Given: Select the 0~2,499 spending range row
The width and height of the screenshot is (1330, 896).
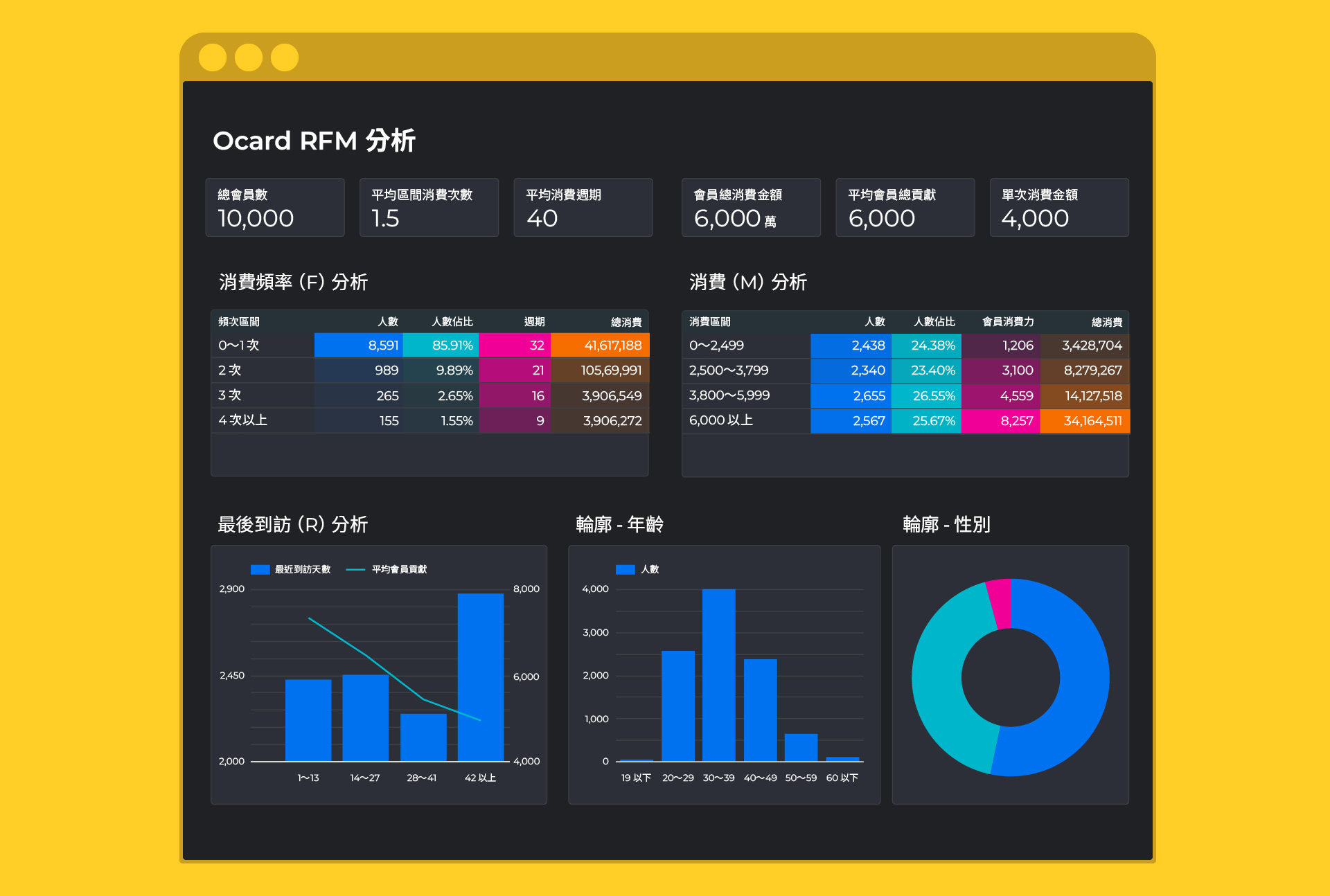Looking at the screenshot, I should point(906,346).
